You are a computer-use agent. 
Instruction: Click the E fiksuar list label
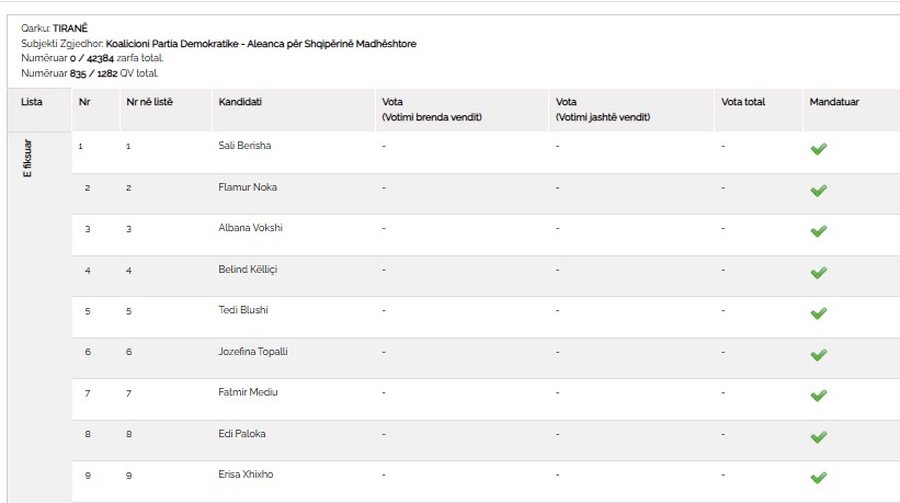pos(28,158)
